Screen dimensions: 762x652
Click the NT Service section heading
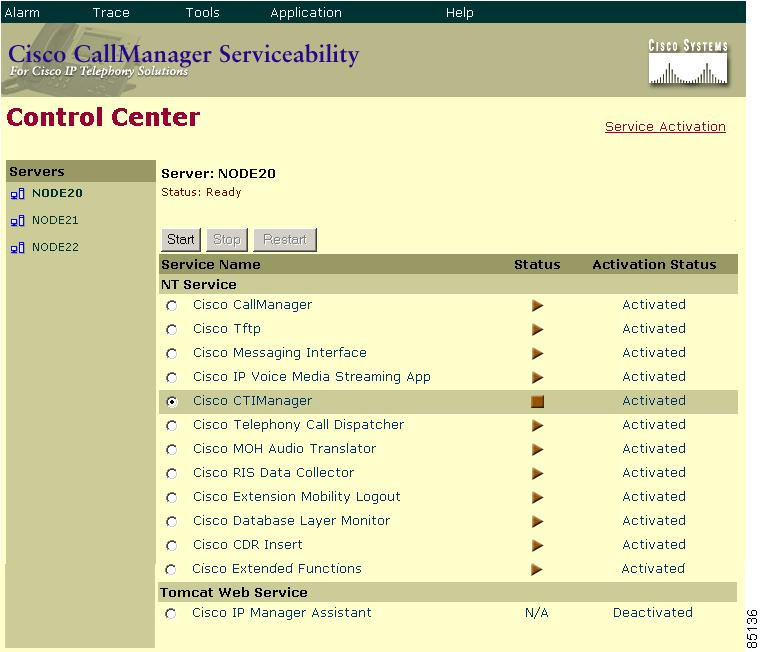coord(198,285)
